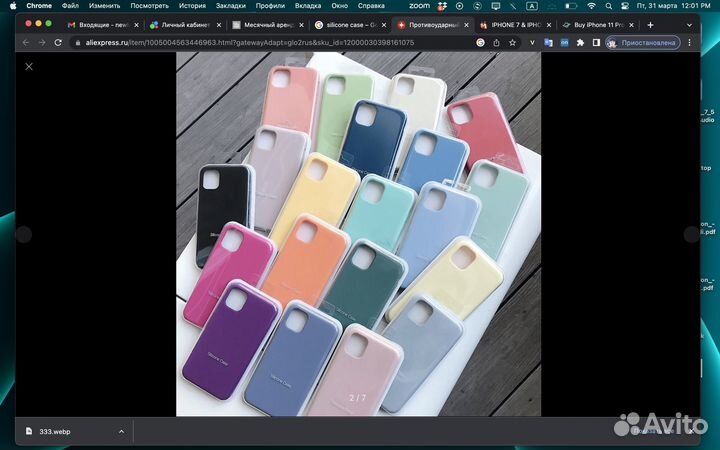Open Control Center icon

click(x=624, y=6)
